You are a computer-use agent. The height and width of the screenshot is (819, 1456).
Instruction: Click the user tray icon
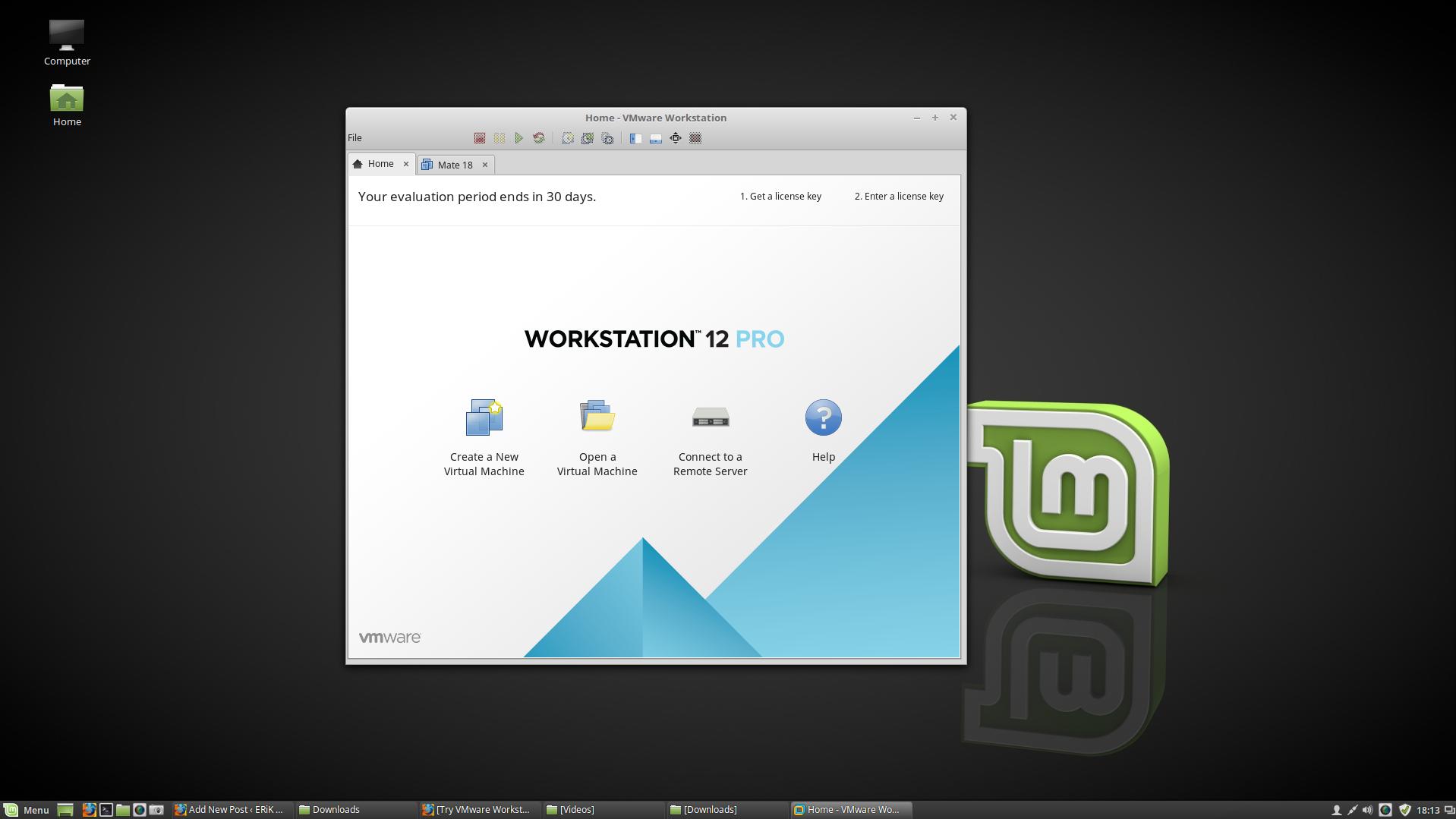(x=1336, y=810)
